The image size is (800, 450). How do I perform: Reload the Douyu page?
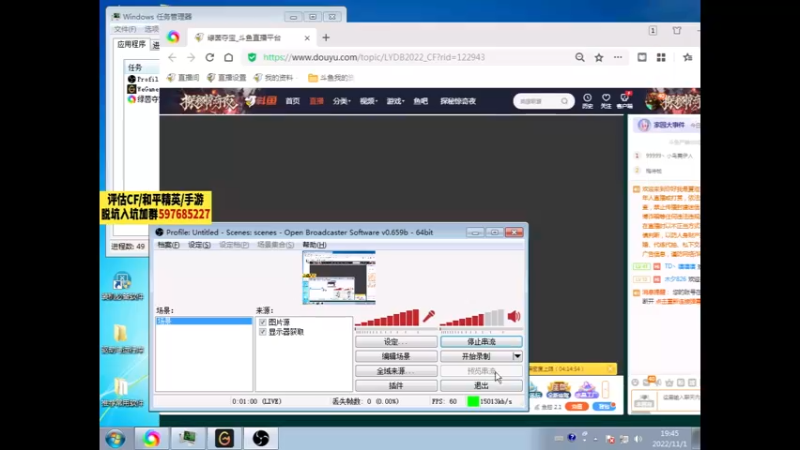210,58
